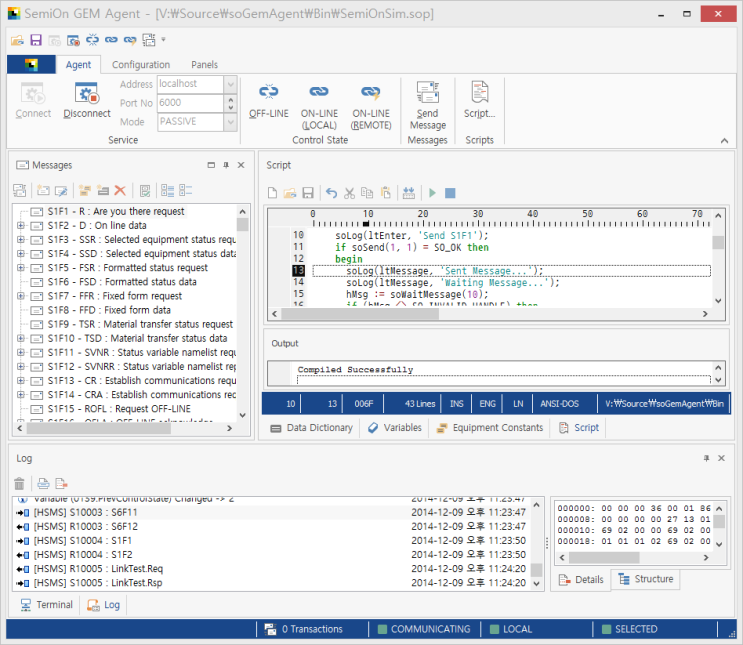
Task: Undo the last script edit
Action: pos(331,193)
